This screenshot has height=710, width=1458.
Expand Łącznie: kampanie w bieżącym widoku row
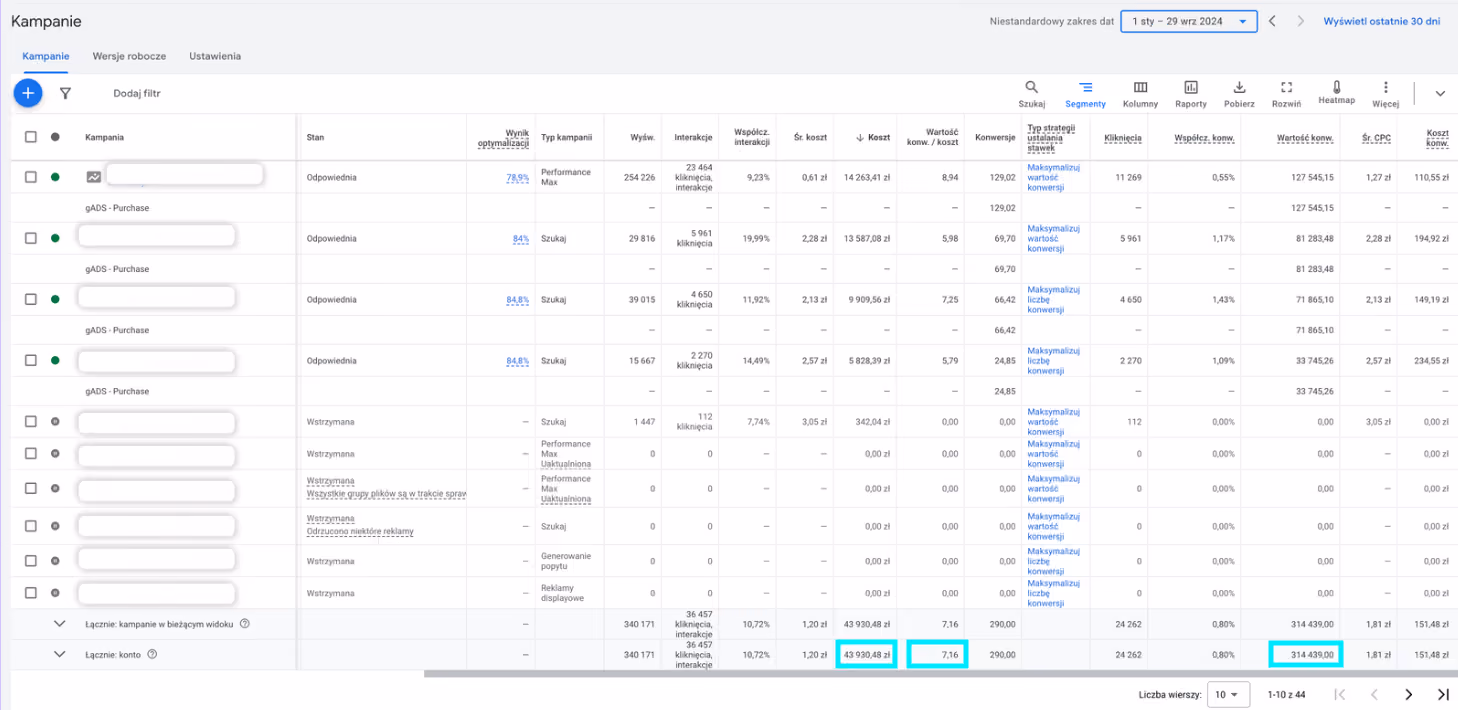coord(59,624)
